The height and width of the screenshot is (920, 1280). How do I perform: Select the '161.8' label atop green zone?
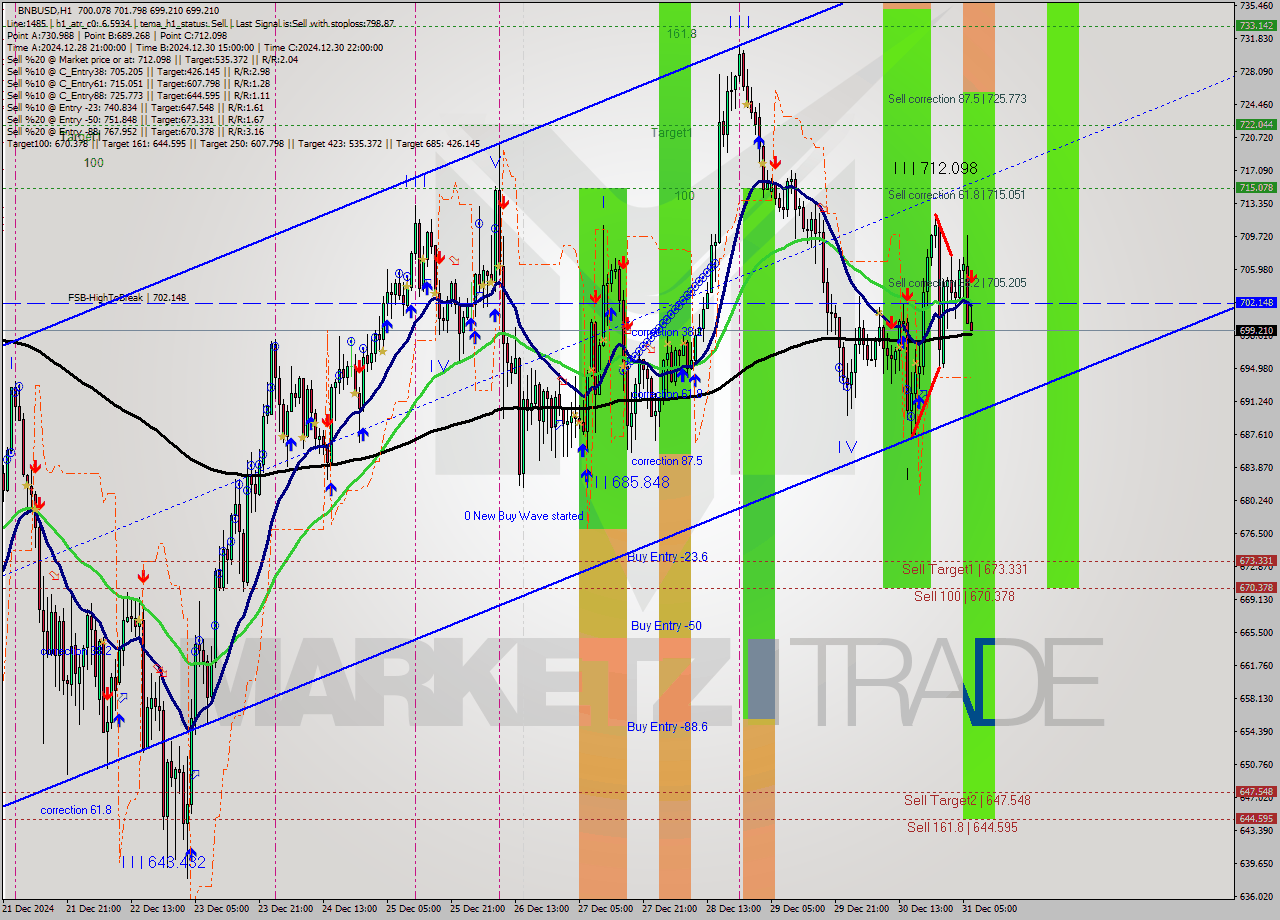(x=681, y=33)
